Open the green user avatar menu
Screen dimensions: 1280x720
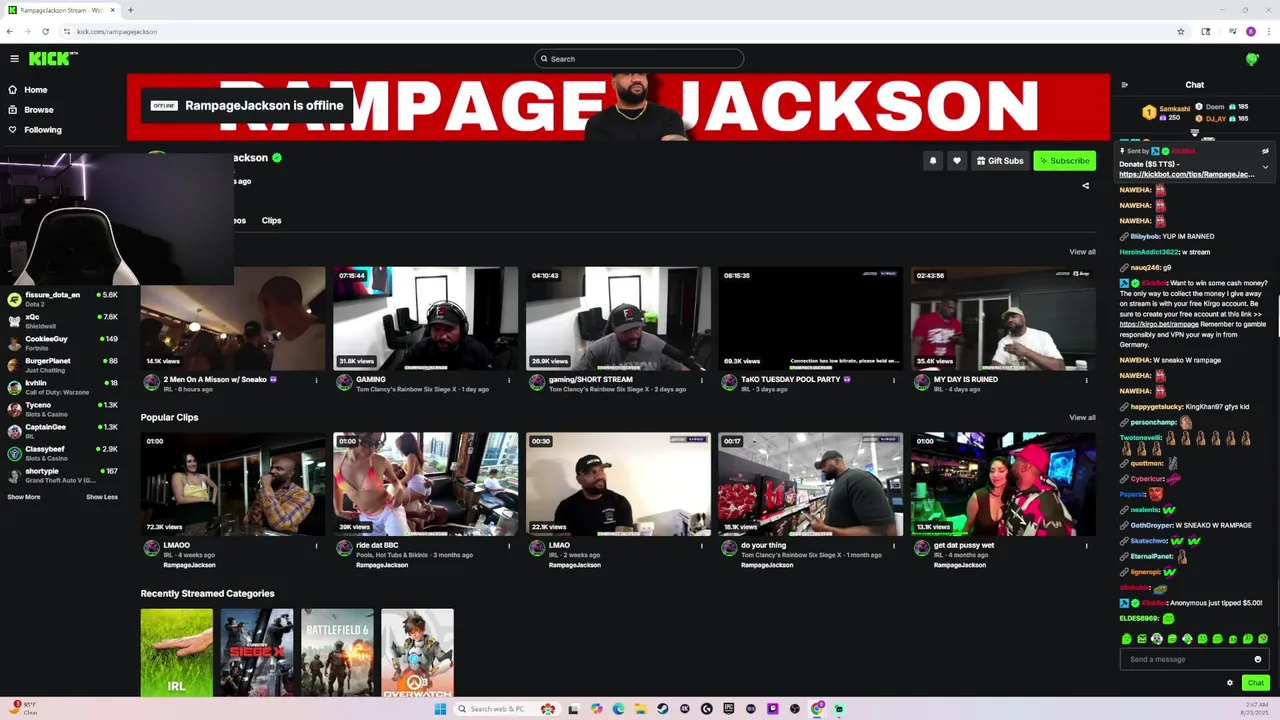point(1251,59)
